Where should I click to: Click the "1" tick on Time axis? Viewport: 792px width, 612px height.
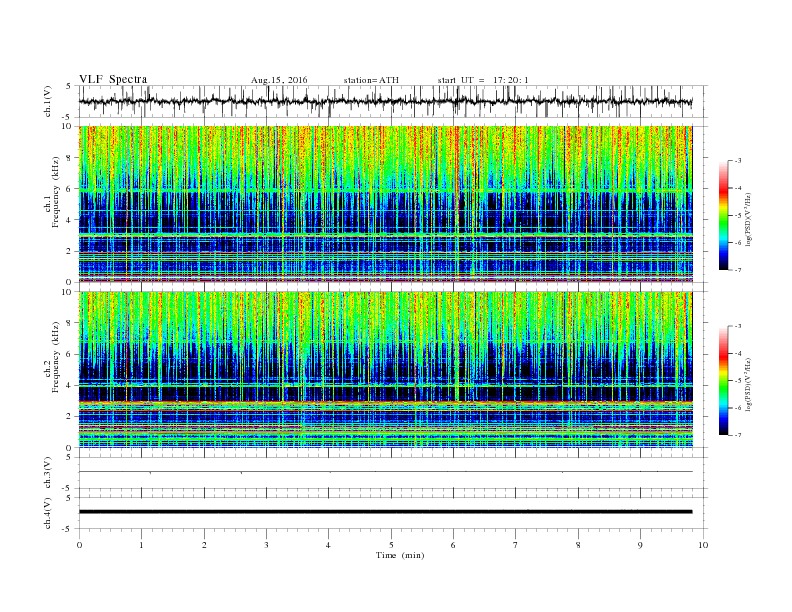(x=141, y=545)
